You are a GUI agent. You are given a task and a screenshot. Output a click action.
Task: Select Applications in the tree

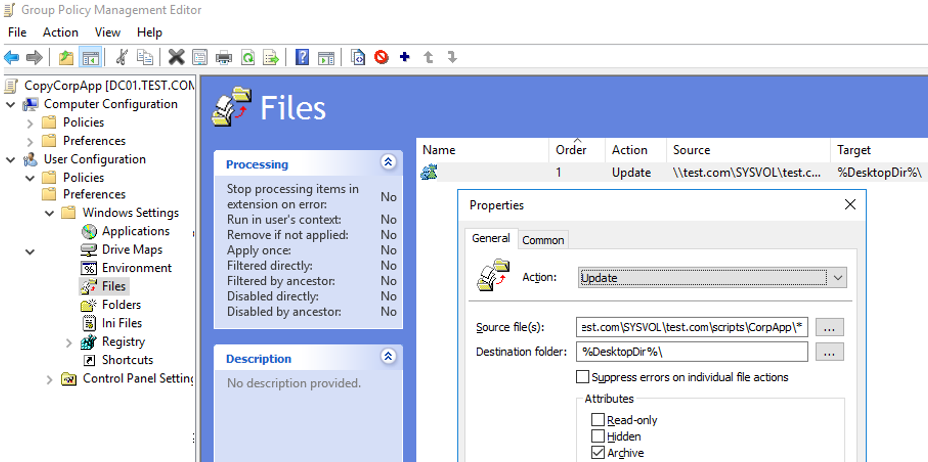[x=136, y=231]
